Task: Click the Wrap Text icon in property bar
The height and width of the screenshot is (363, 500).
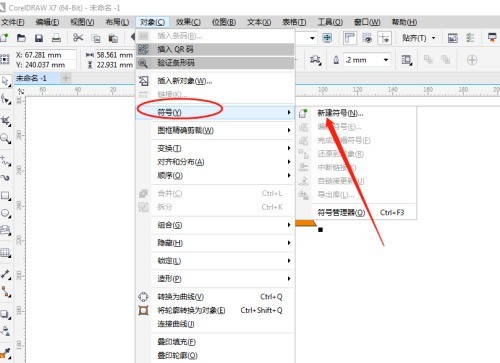Action: (x=406, y=60)
